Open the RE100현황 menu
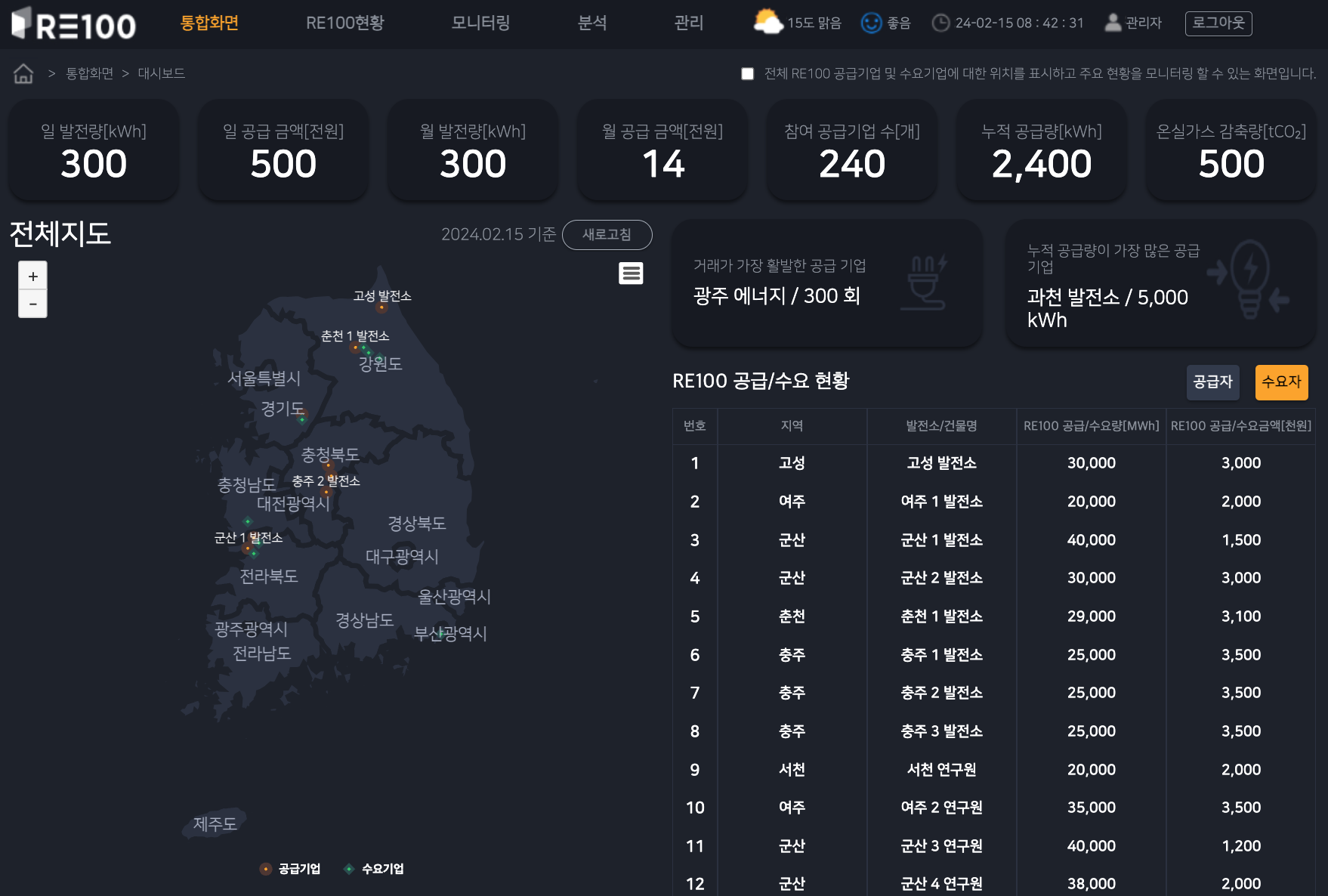 coord(344,23)
